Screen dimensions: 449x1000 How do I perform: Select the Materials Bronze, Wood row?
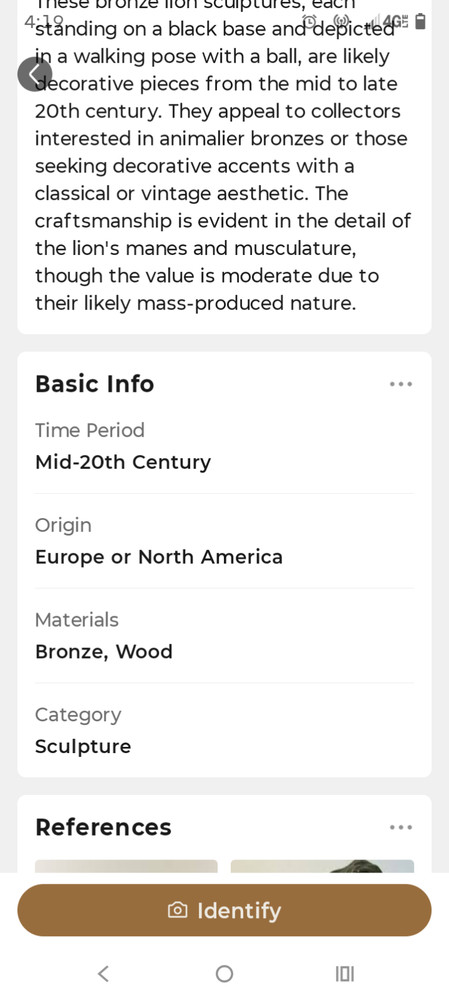tap(224, 635)
